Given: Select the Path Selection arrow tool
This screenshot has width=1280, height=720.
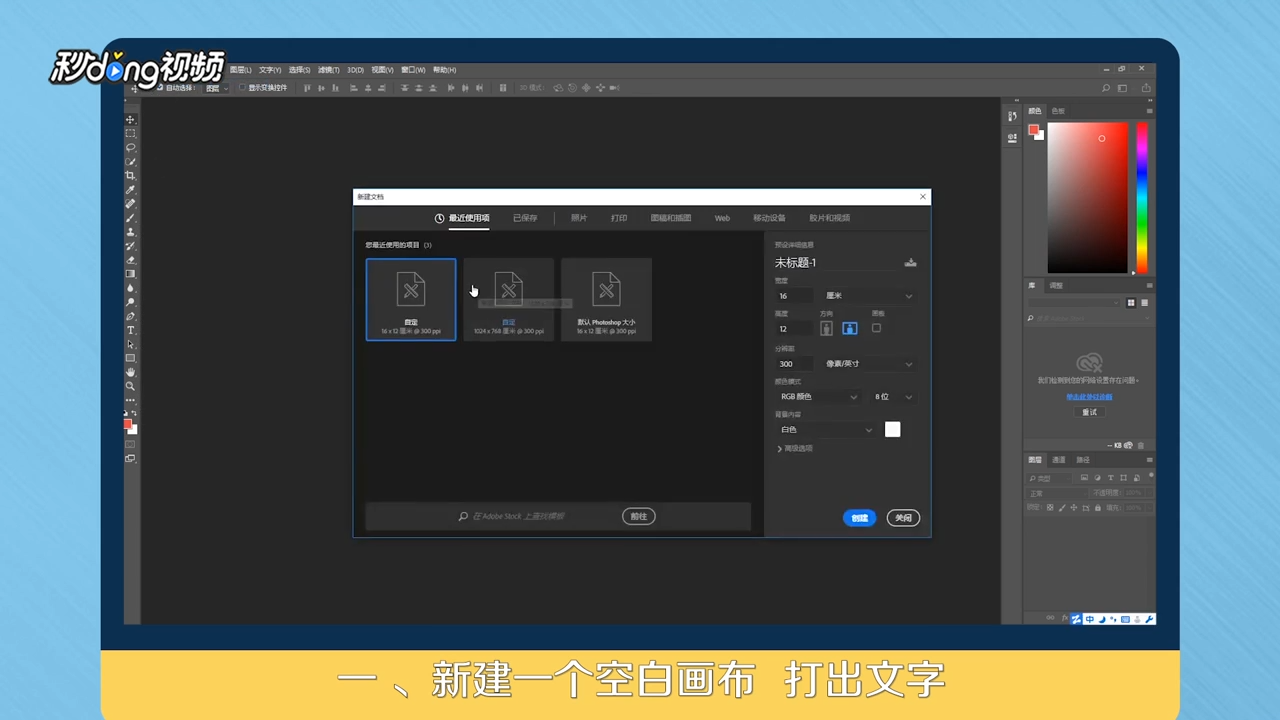Looking at the screenshot, I should (130, 344).
